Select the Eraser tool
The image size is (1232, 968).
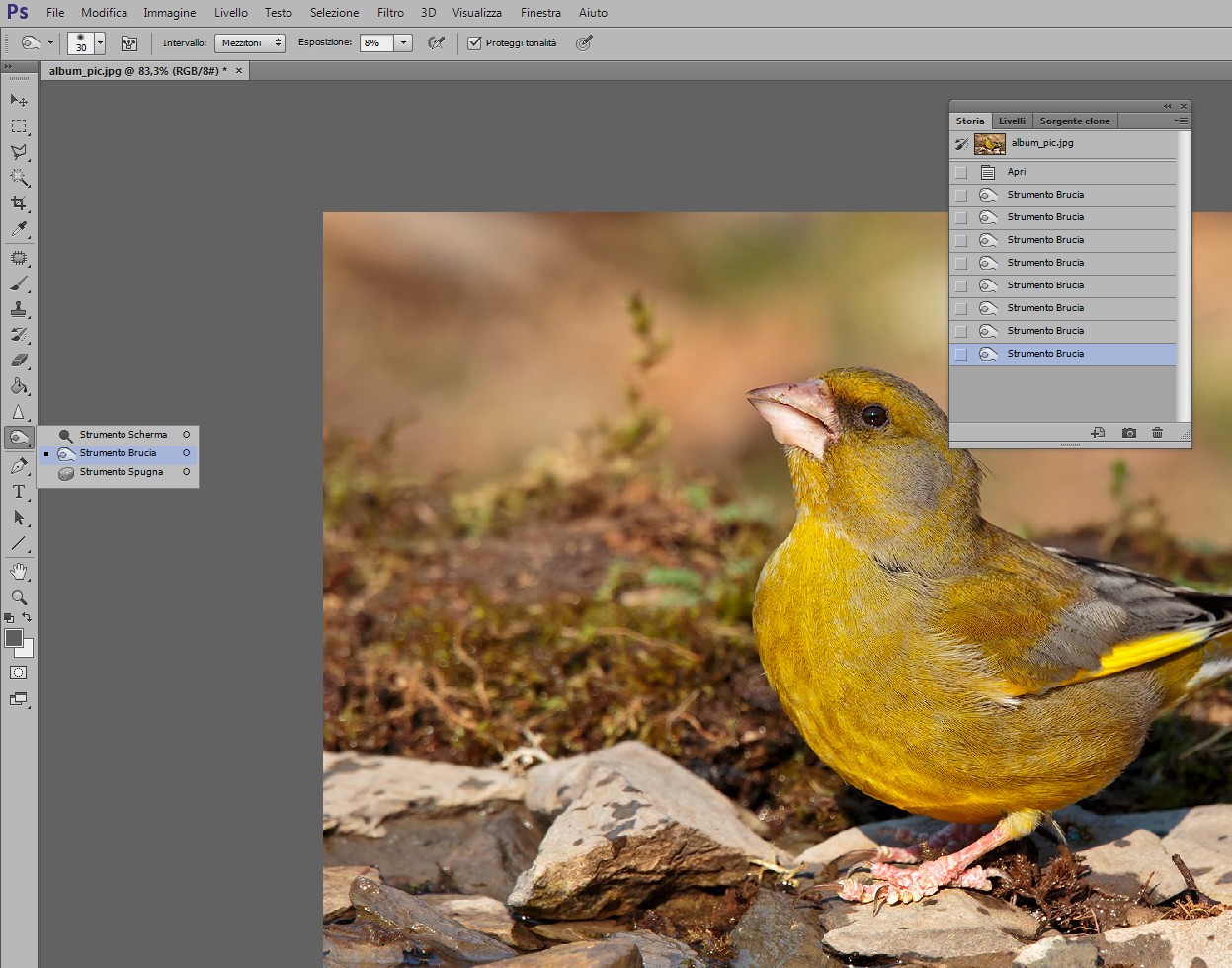coord(19,361)
